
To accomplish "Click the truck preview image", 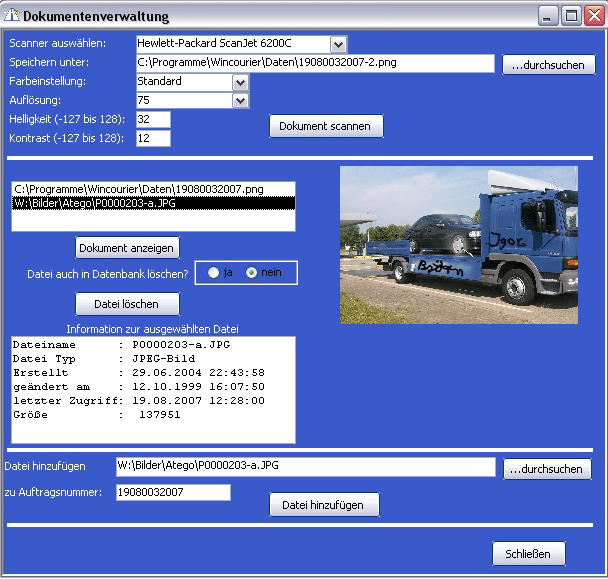I will pyautogui.click(x=458, y=244).
